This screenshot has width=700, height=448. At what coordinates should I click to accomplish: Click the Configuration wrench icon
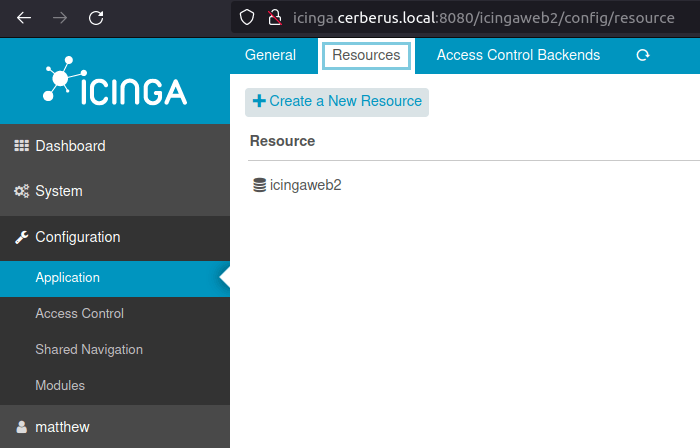[x=21, y=237]
